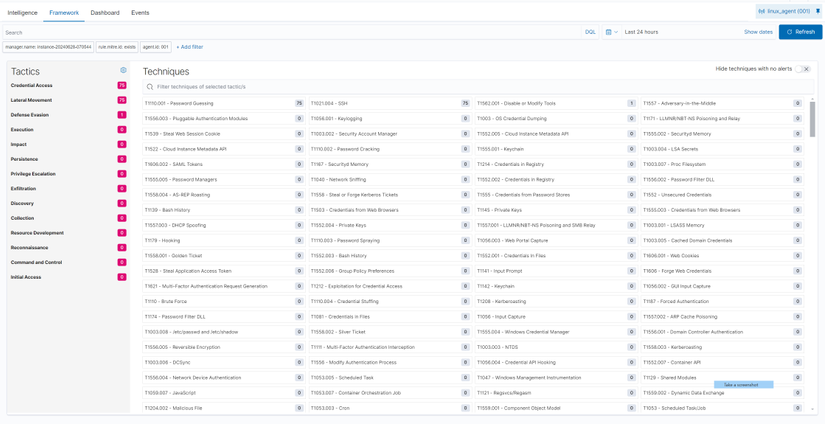The height and width of the screenshot is (424, 825).
Task: Click the DQL query language button
Action: [x=590, y=32]
